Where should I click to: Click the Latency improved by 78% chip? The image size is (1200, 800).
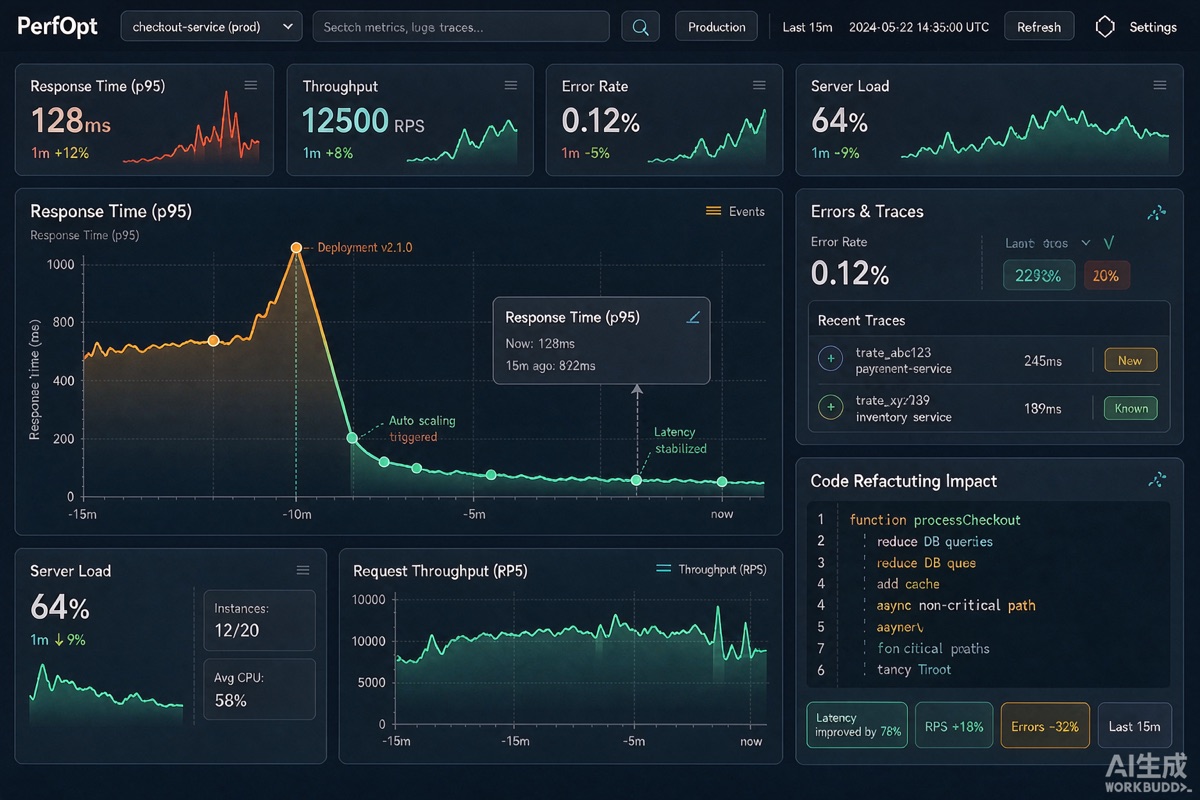(858, 725)
